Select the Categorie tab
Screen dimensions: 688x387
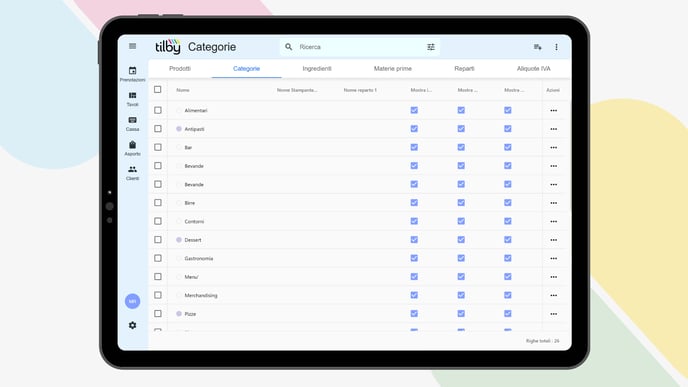247,68
